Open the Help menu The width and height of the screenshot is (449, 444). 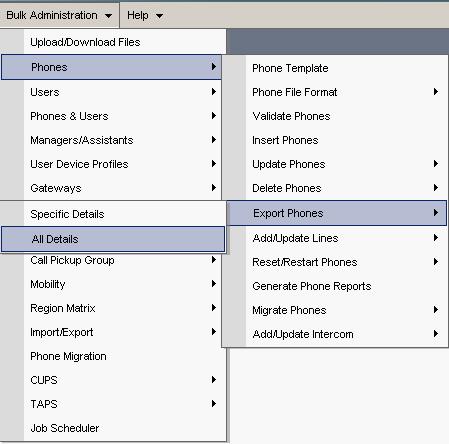click(x=145, y=15)
